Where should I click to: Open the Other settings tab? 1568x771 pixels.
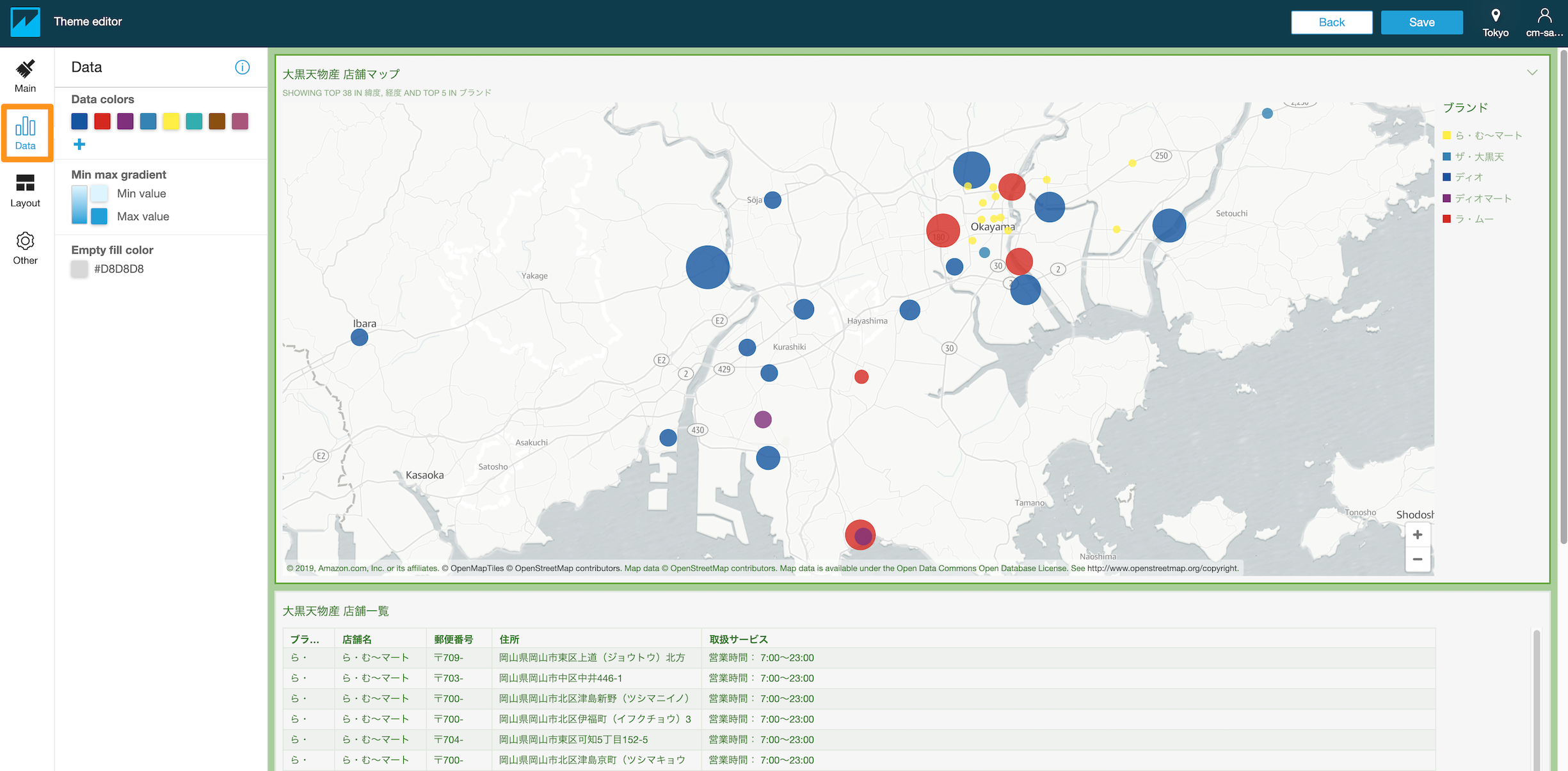26,248
